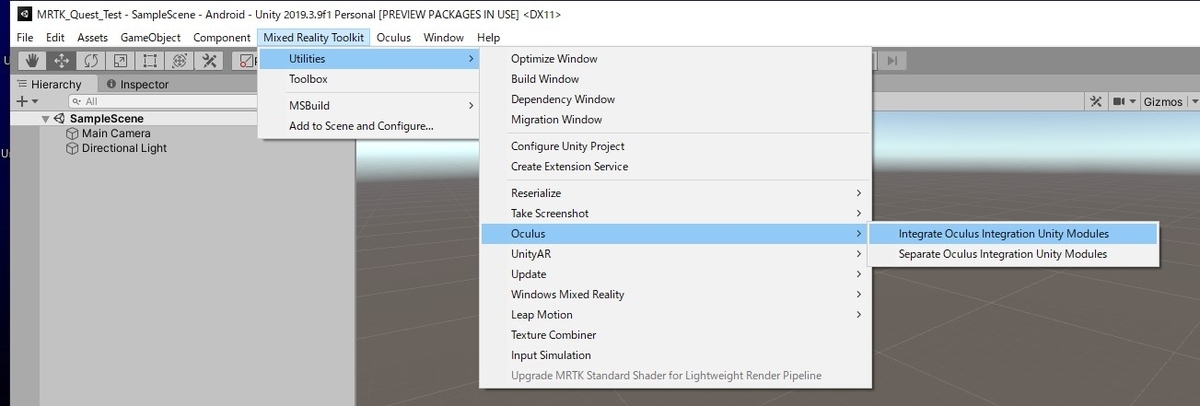The height and width of the screenshot is (406, 1200).
Task: Close the Mixed Reality Toolkit menu
Action: pyautogui.click(x=315, y=37)
